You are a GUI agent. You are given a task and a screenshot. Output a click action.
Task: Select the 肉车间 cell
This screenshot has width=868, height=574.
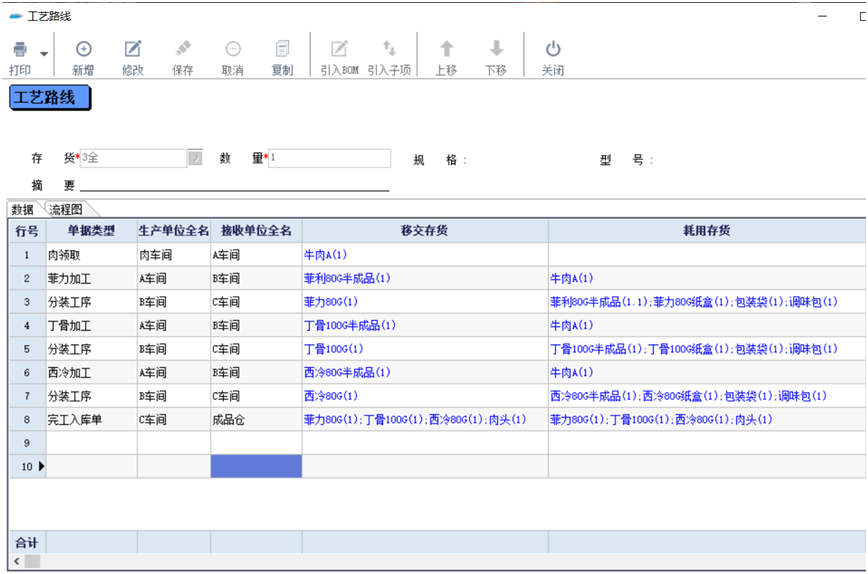[x=174, y=255]
